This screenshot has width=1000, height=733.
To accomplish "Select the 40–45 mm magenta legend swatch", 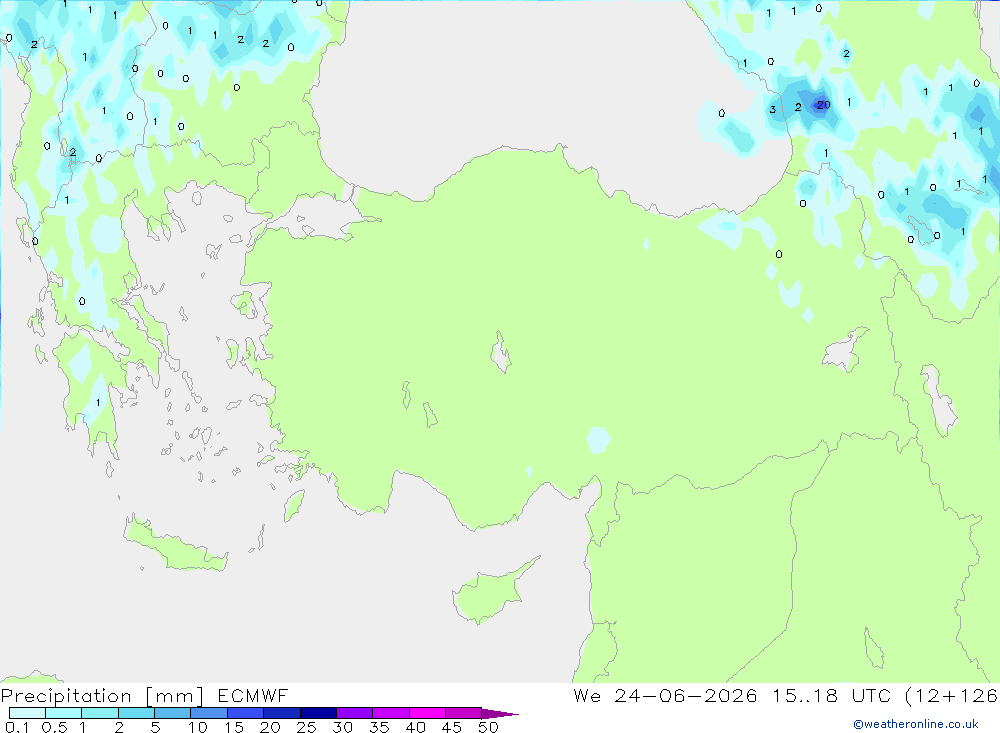I will tap(427, 713).
